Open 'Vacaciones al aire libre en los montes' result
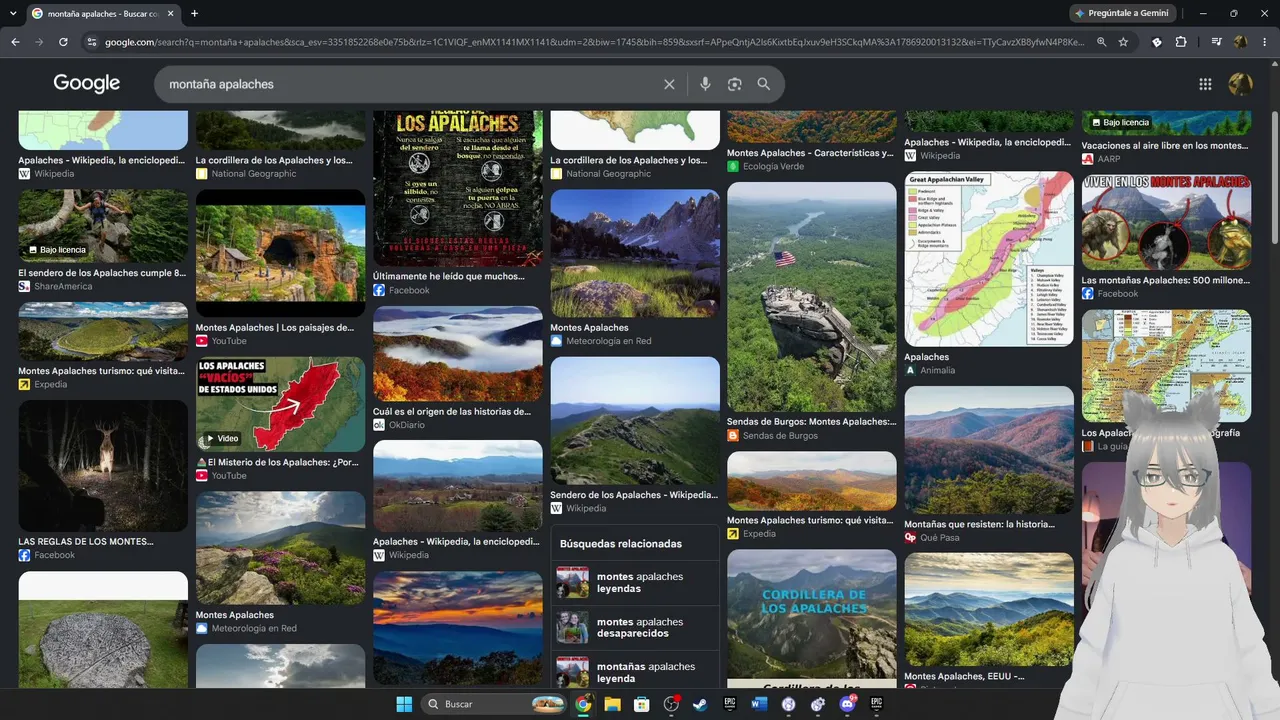Image resolution: width=1280 pixels, height=720 pixels. point(1165,145)
